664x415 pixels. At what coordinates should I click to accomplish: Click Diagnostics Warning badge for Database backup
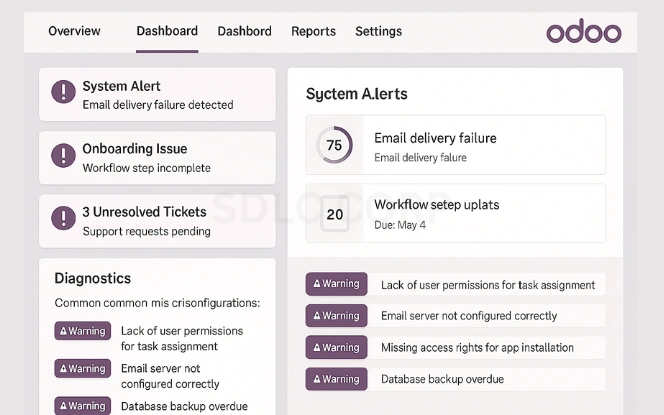click(x=83, y=406)
